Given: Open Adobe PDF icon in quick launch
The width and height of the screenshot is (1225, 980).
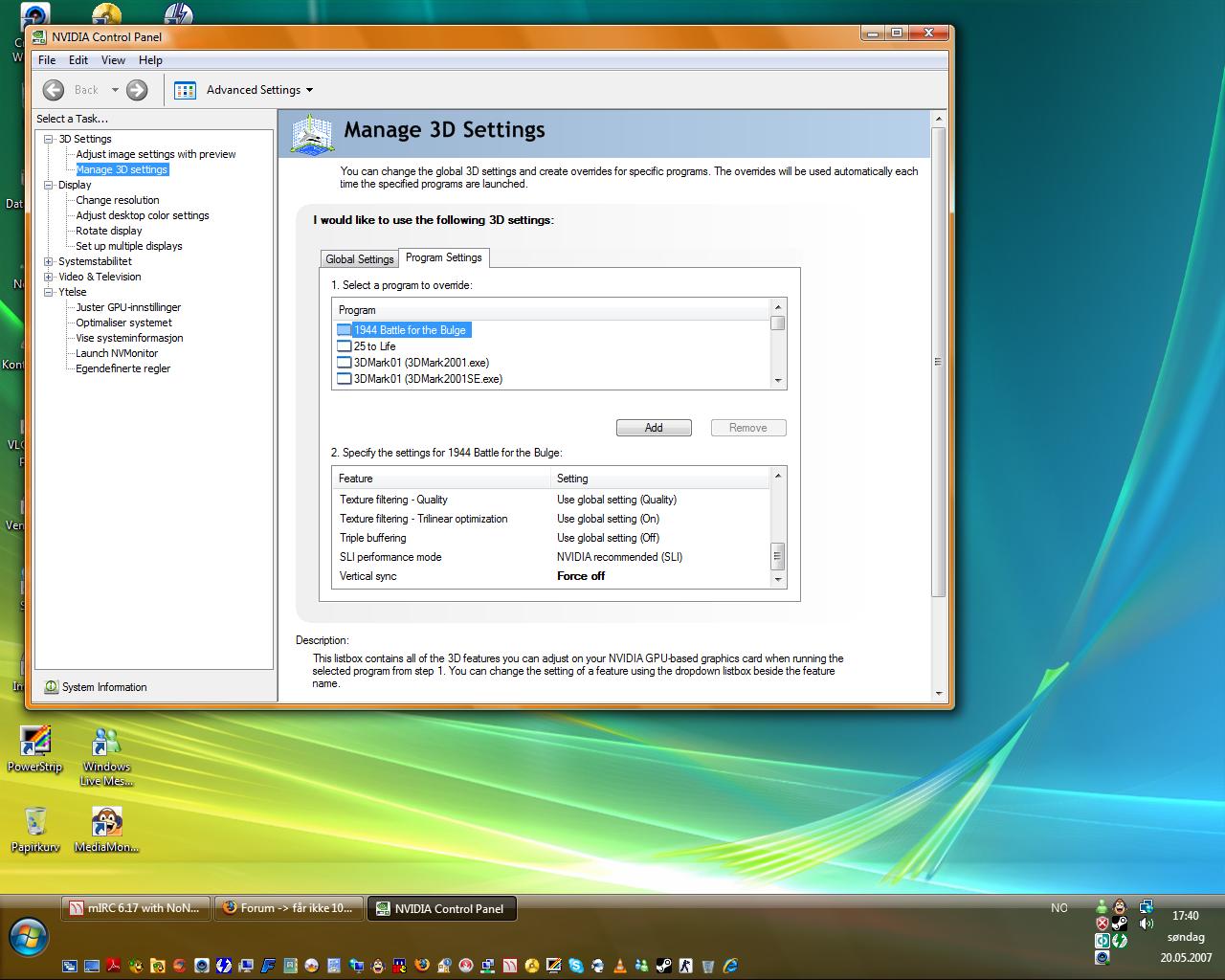Looking at the screenshot, I should coord(113,966).
